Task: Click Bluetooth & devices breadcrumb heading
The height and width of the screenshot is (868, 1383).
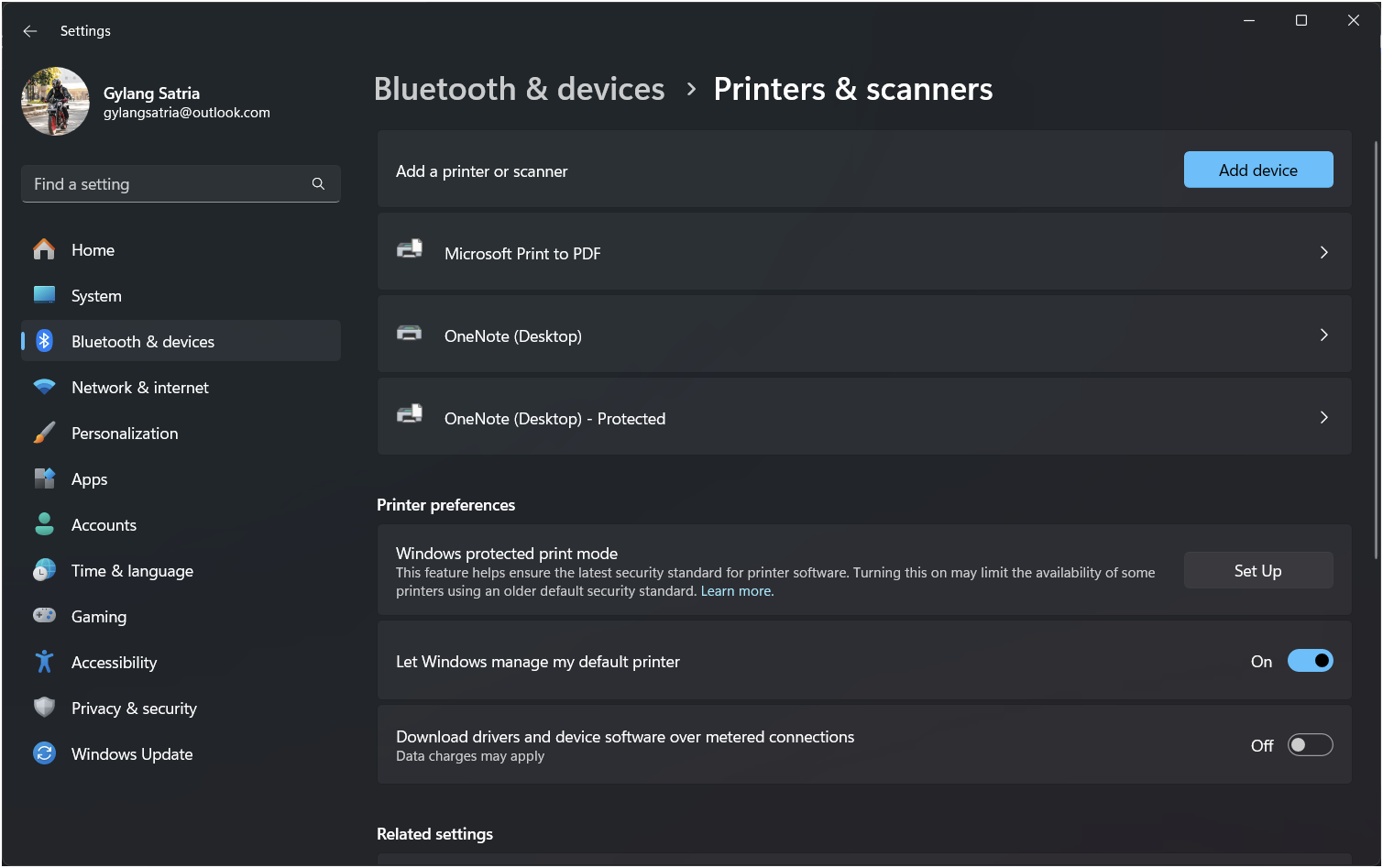Action: coord(520,89)
